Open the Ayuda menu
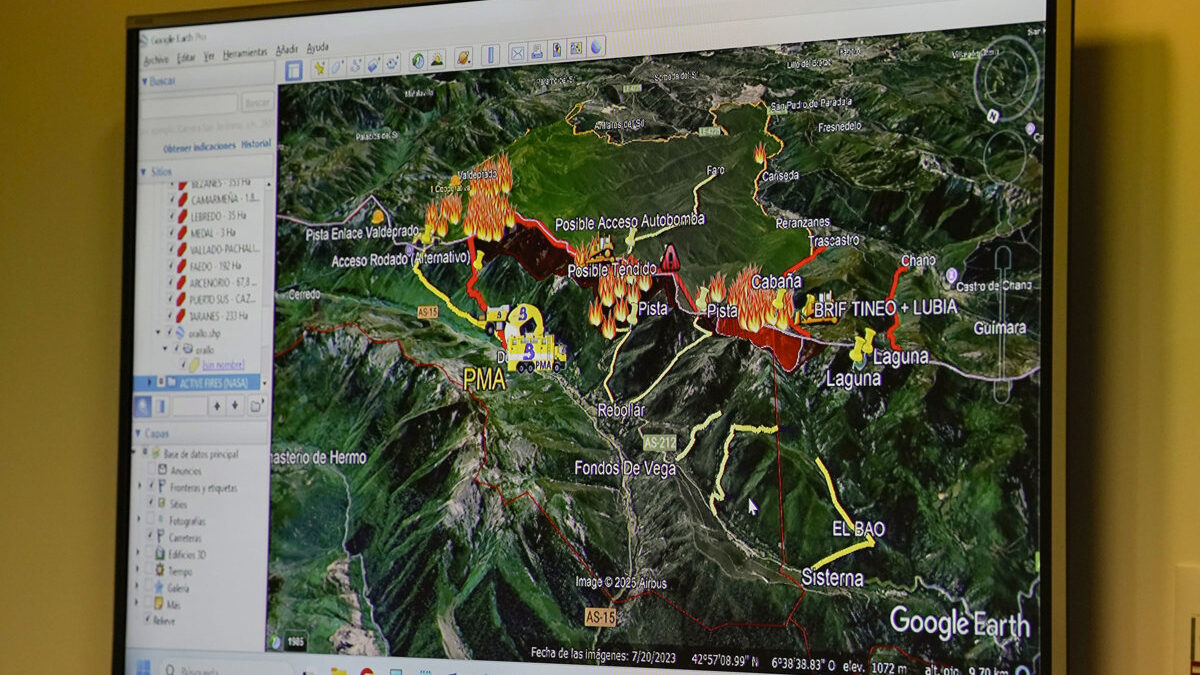This screenshot has height=675, width=1200. [x=317, y=47]
